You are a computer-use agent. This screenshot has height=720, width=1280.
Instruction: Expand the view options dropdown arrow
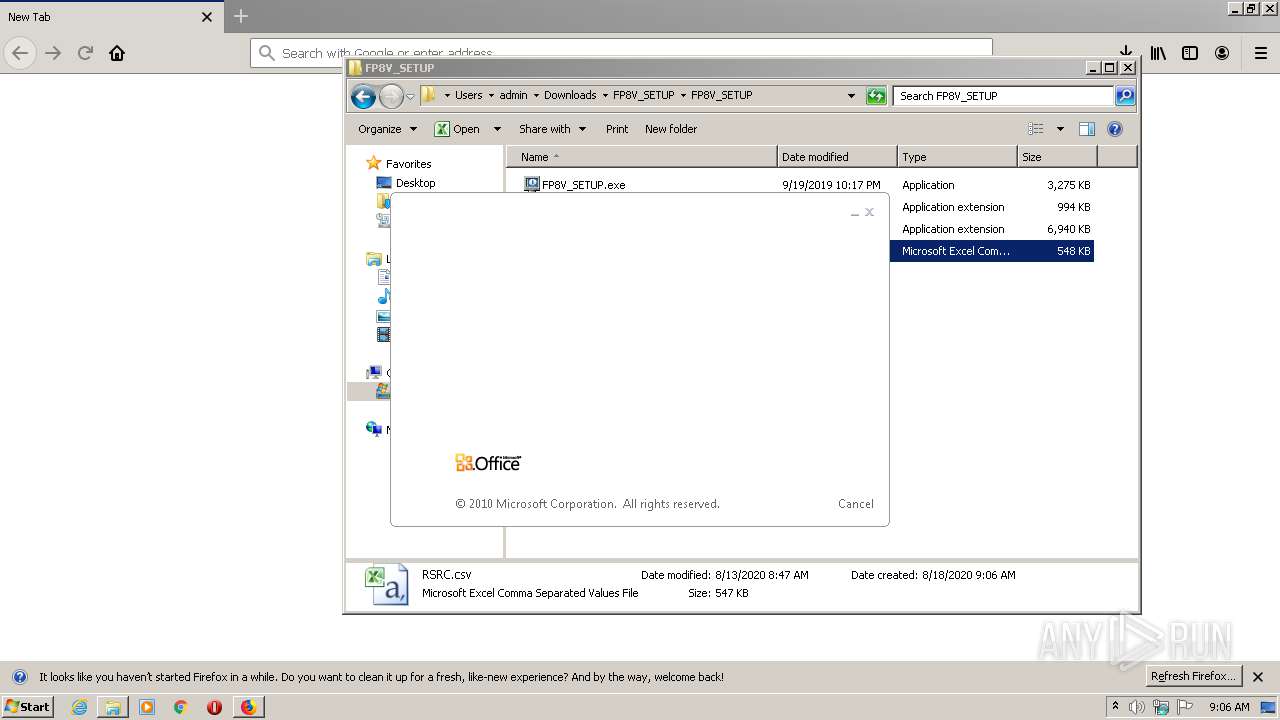pos(1060,129)
